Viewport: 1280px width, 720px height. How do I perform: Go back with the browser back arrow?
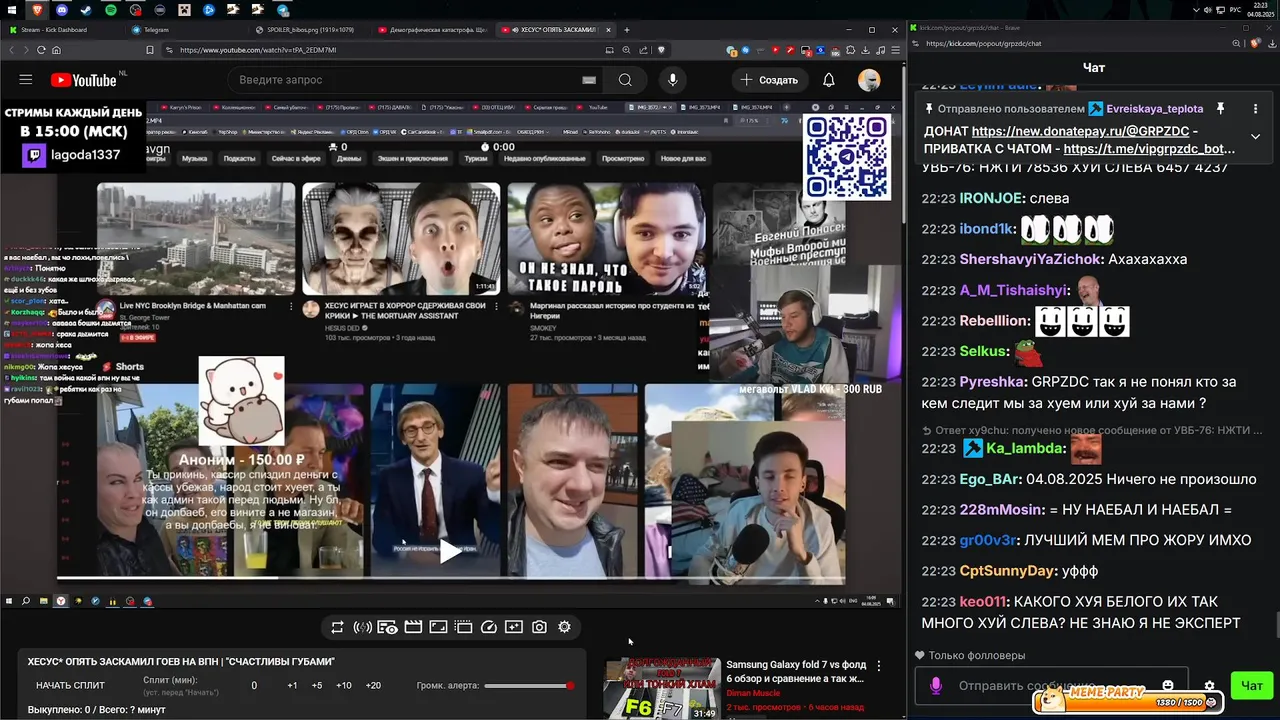(x=11, y=50)
